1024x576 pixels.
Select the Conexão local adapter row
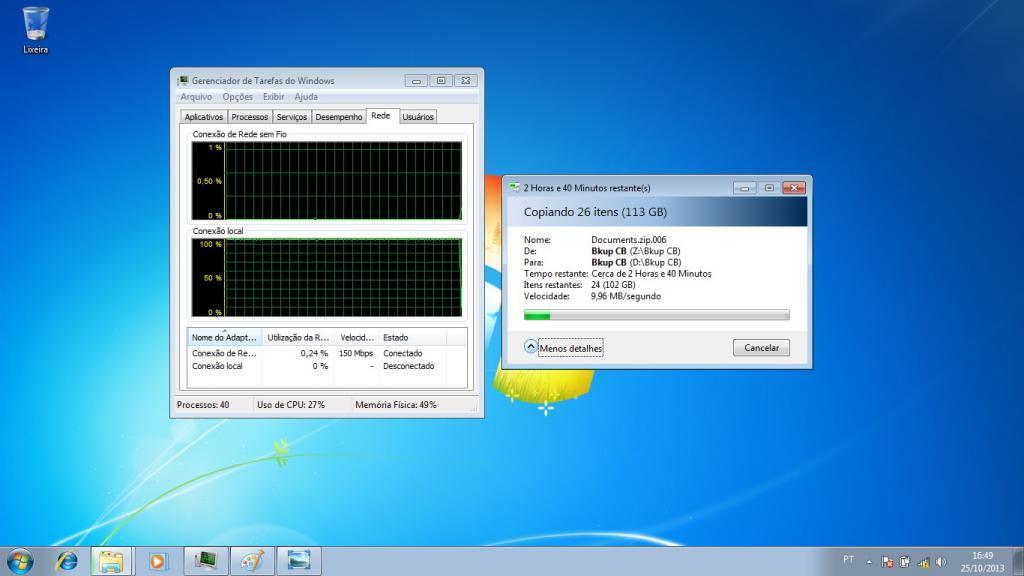click(327, 366)
